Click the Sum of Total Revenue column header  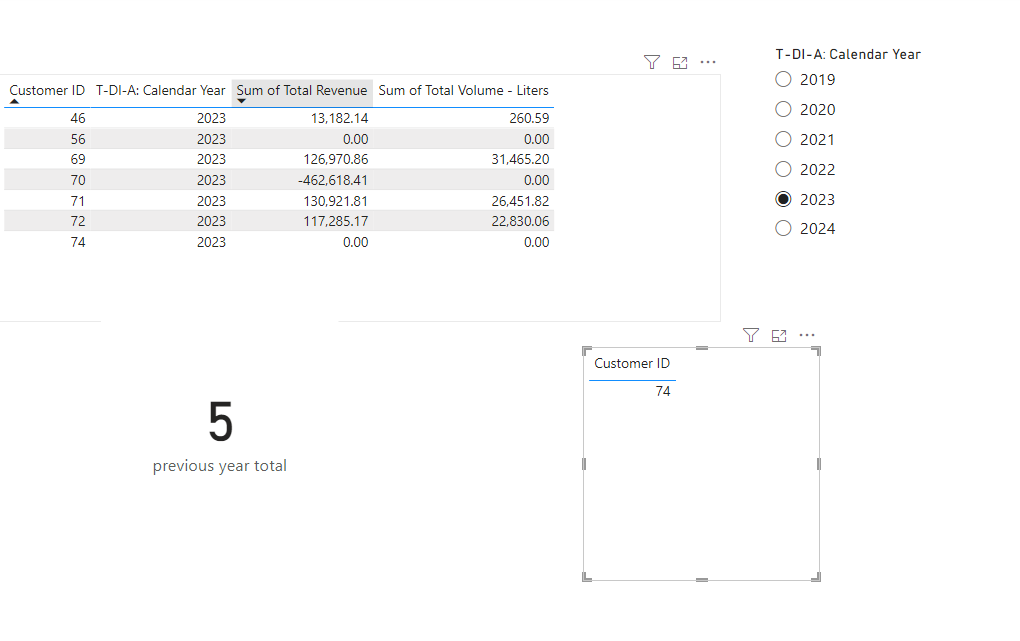302,90
